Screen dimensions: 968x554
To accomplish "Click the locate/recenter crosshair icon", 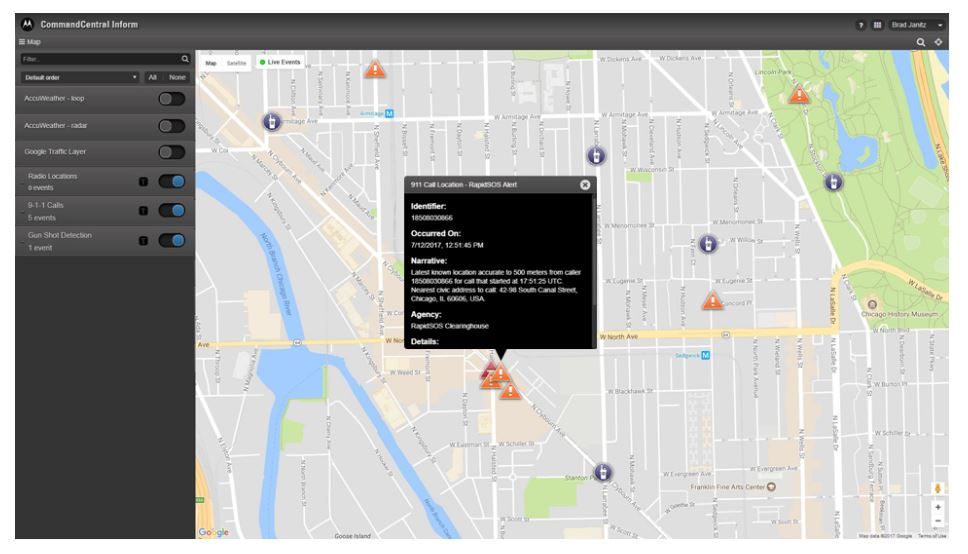I will pos(938,42).
